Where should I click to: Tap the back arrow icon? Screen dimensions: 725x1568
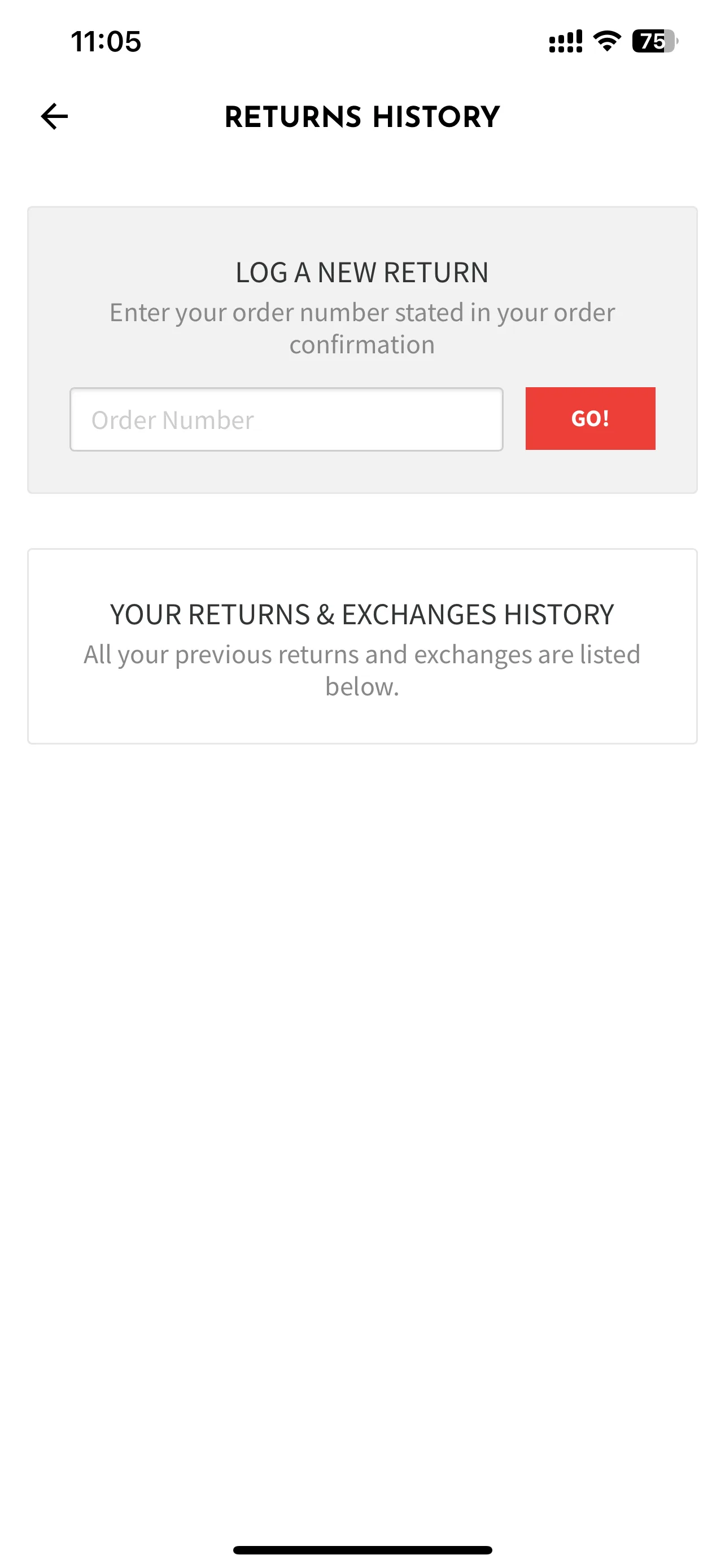[54, 116]
